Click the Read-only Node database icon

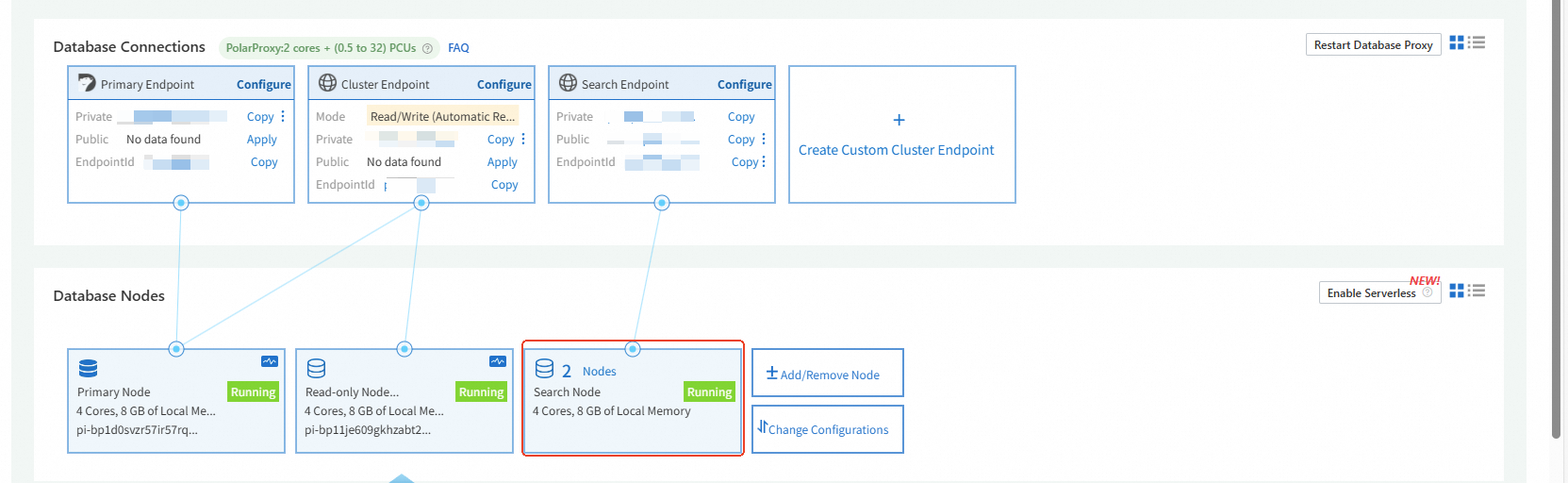tap(316, 368)
